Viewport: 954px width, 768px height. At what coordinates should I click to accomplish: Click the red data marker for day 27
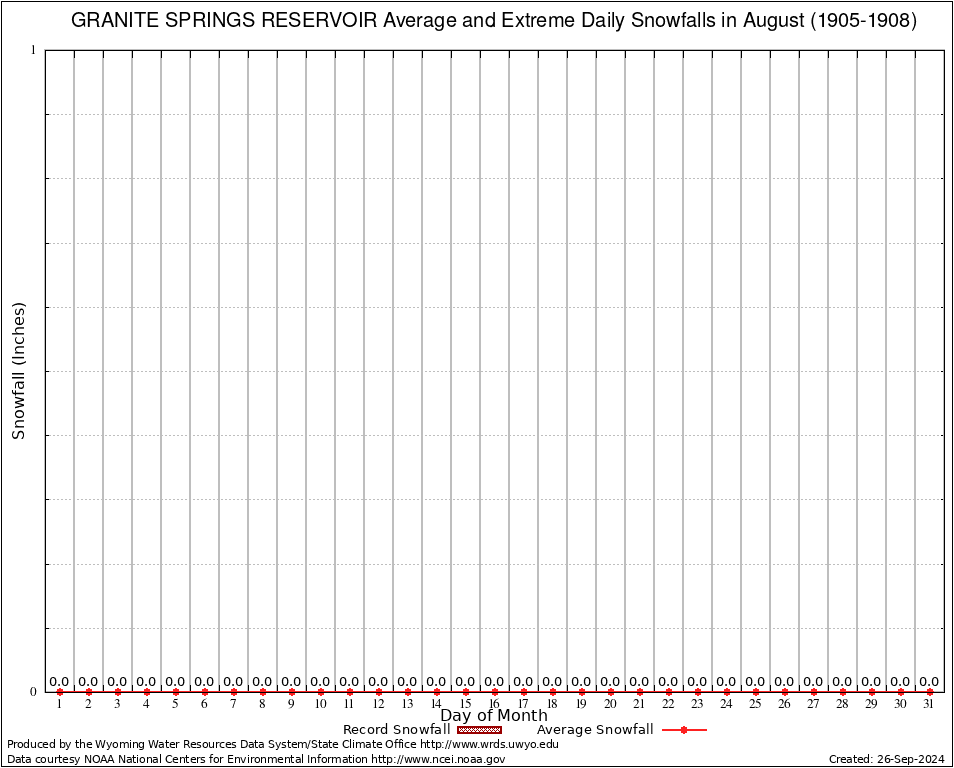coord(814,692)
